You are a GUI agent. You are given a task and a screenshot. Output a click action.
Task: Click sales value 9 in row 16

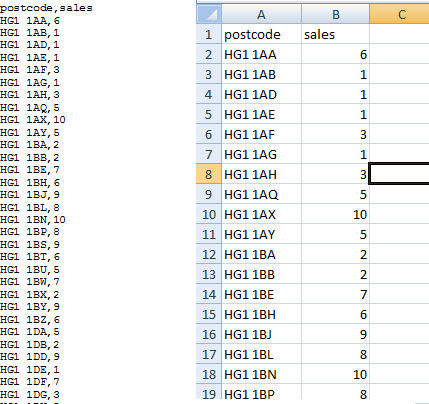(x=336, y=334)
